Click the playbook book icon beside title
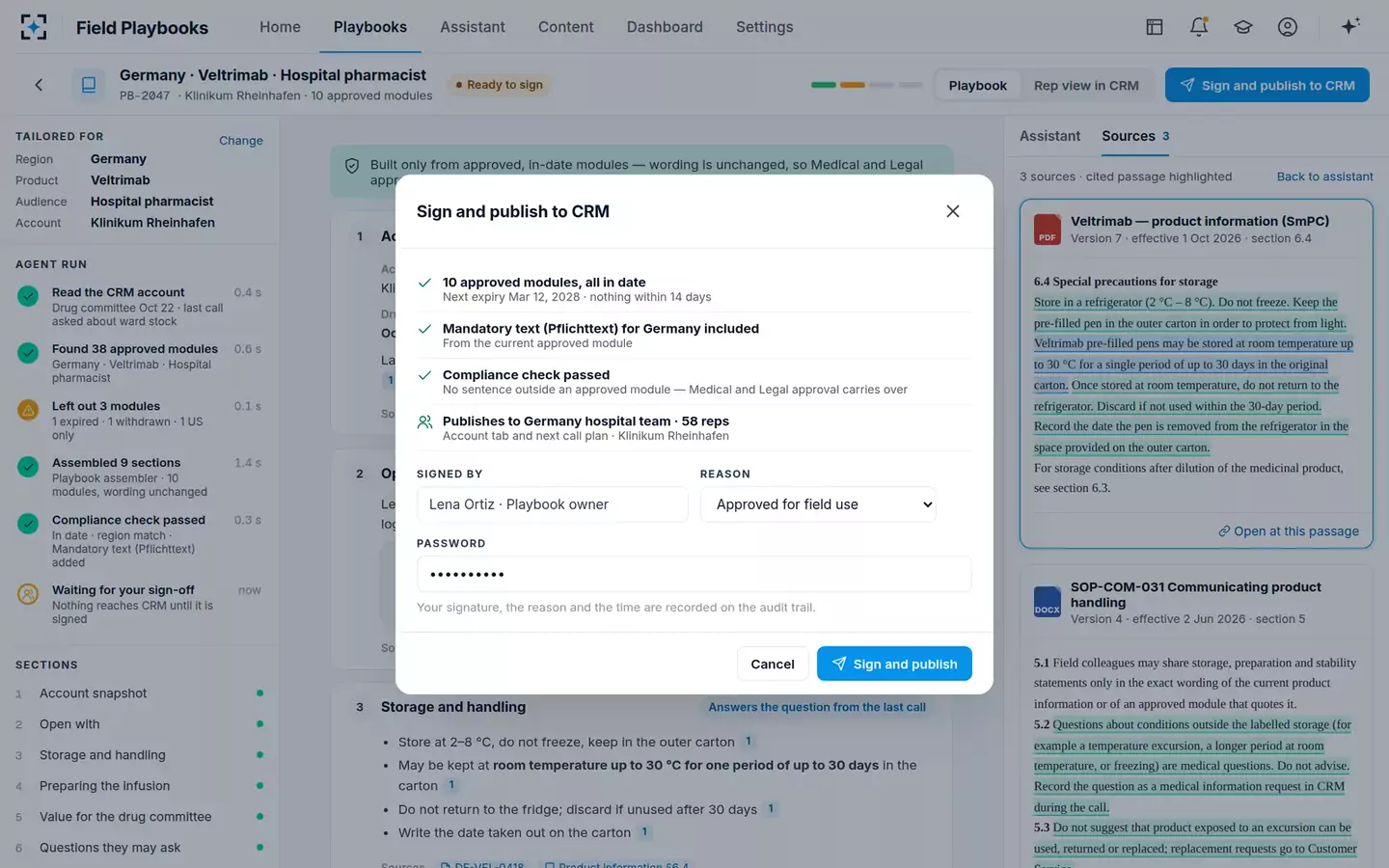 (x=89, y=85)
